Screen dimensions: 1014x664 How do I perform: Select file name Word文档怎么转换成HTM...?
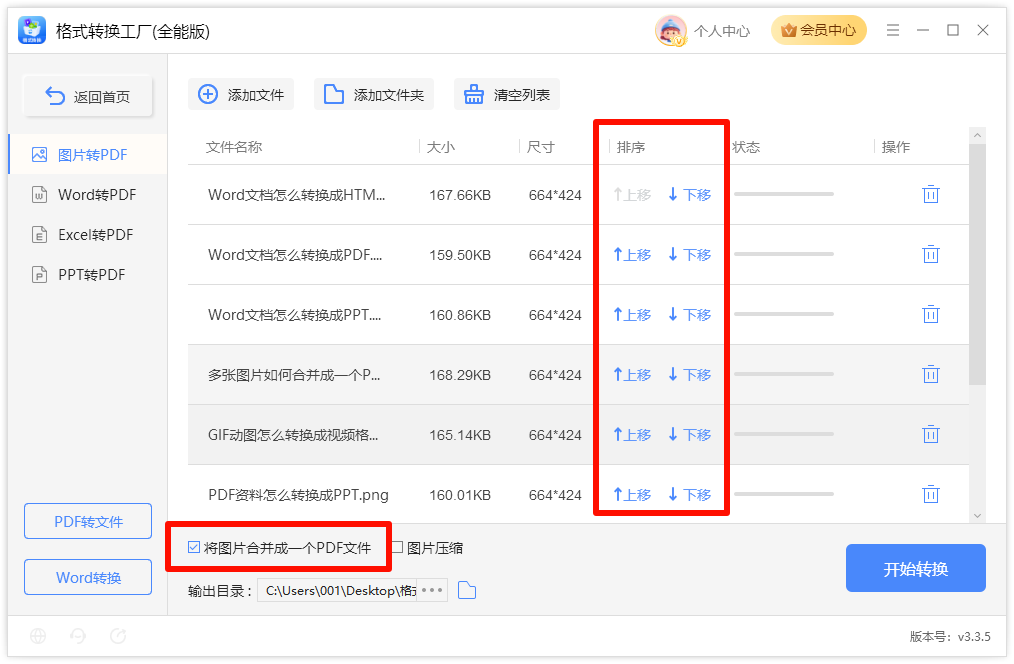click(x=296, y=195)
